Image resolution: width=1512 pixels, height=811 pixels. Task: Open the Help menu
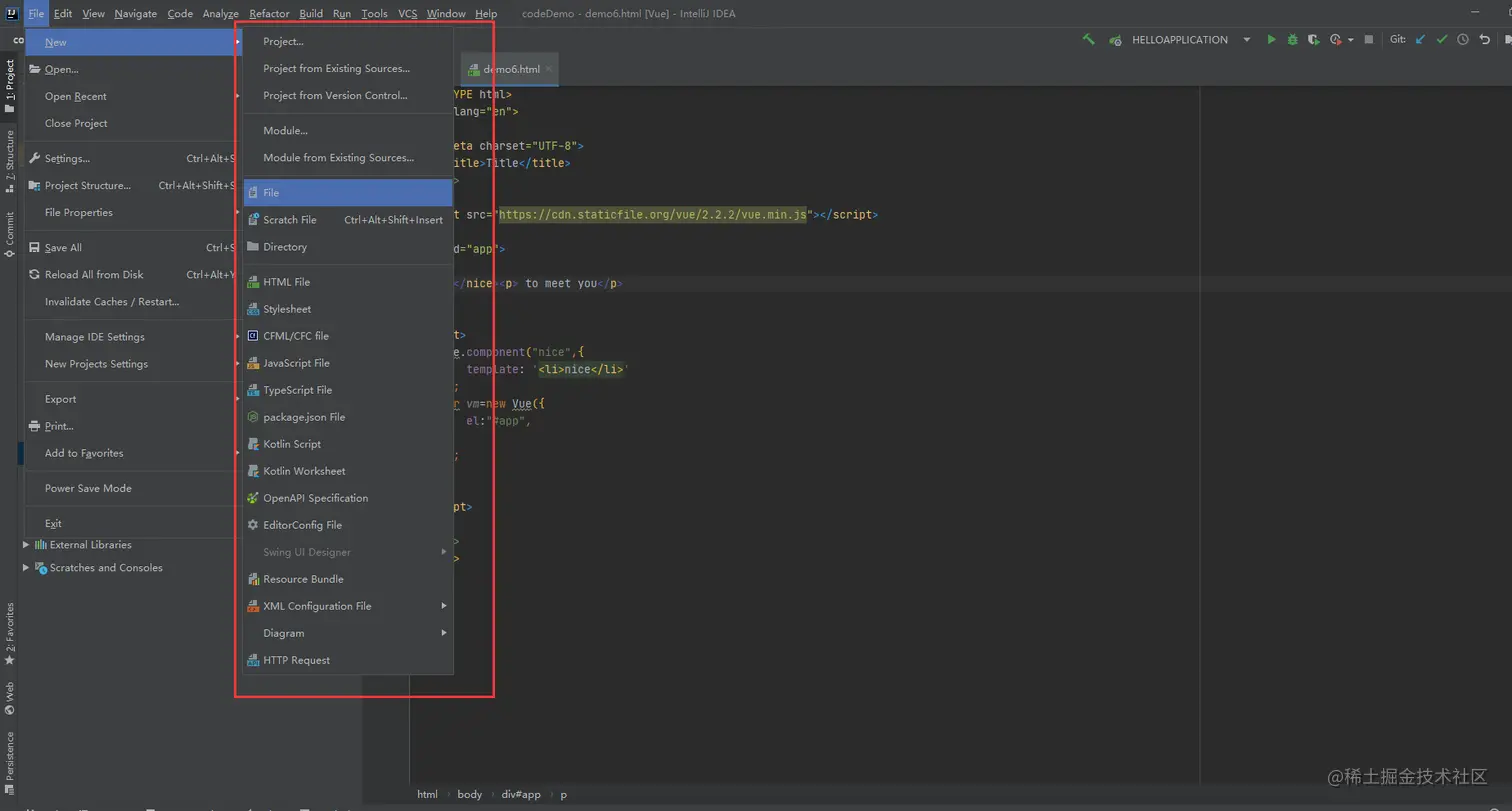tap(486, 14)
